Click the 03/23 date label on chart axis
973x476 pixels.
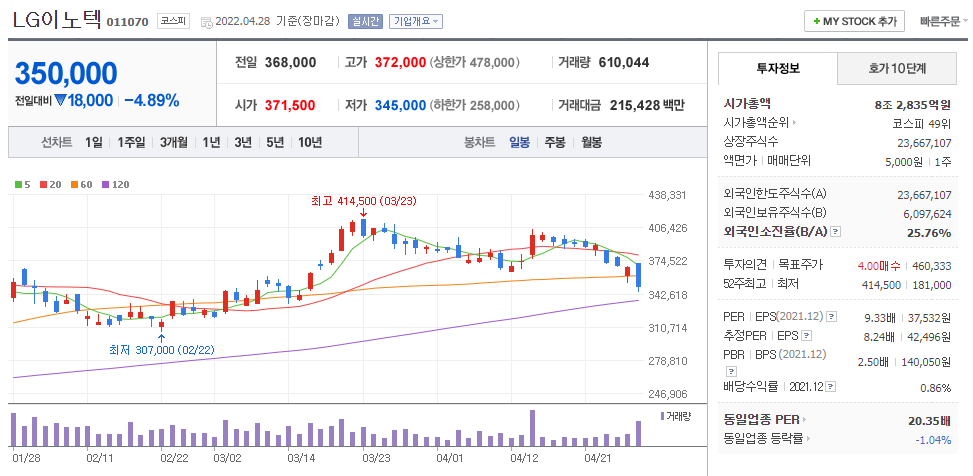click(x=376, y=459)
